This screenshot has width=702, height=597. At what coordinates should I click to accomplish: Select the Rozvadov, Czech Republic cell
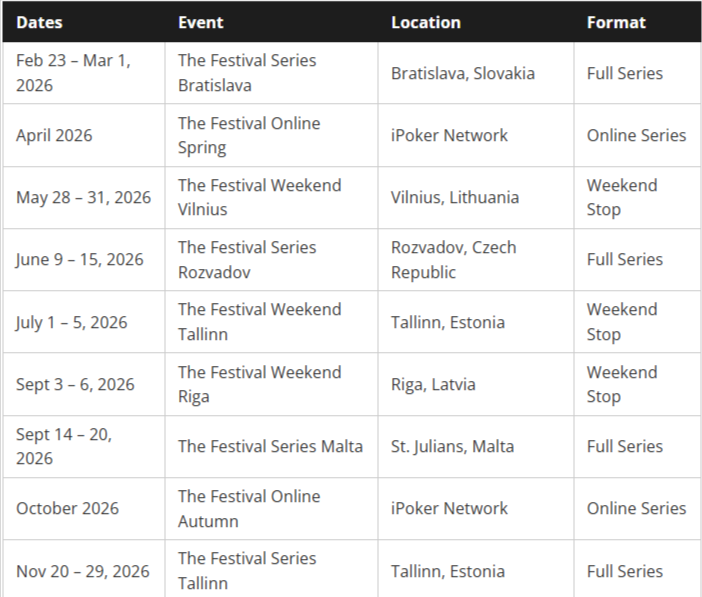click(454, 259)
